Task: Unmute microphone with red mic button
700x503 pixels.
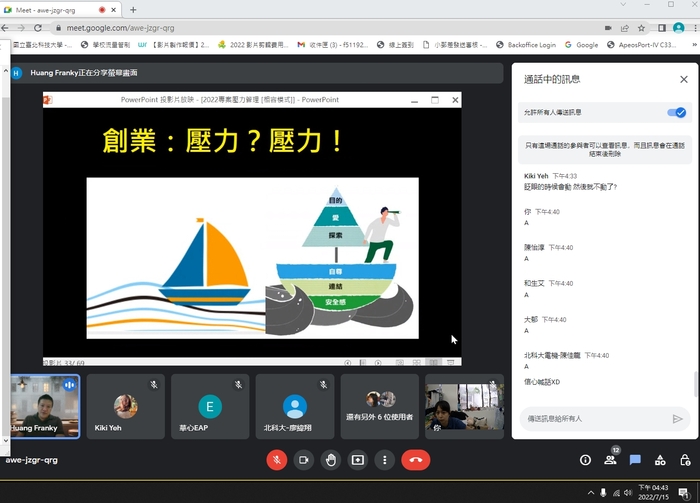Action: click(x=277, y=460)
